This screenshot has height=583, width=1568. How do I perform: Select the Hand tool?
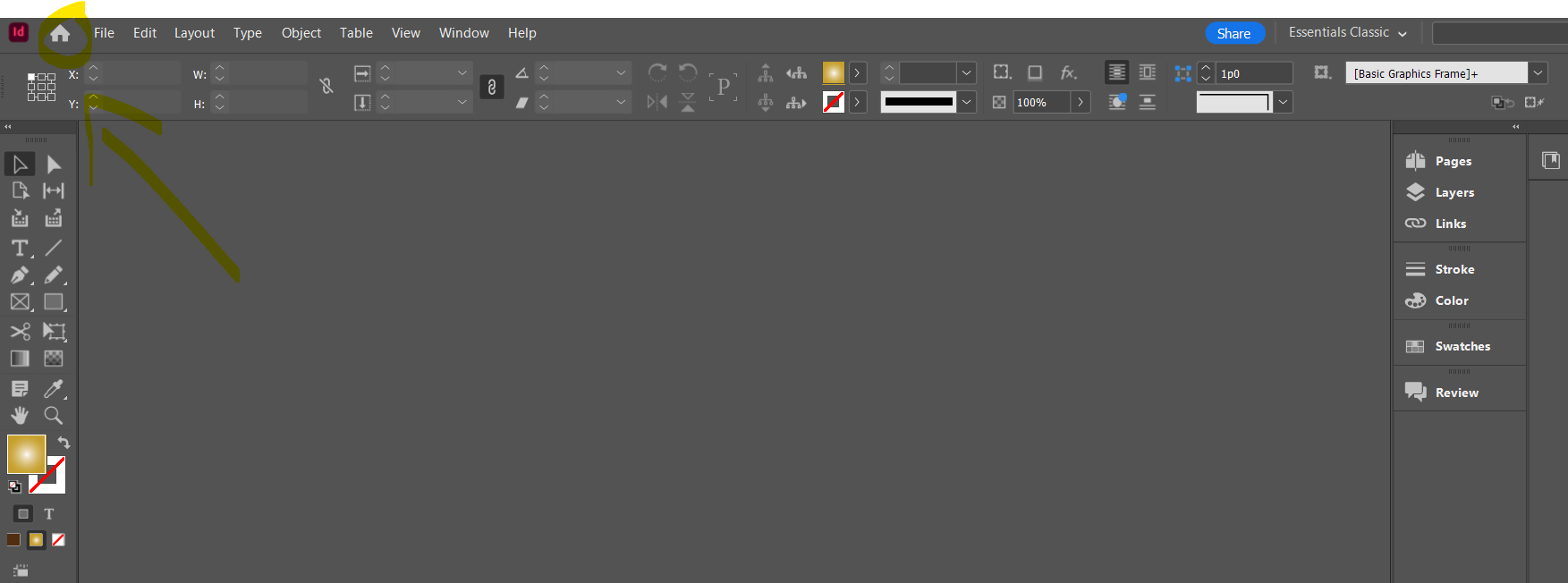tap(20, 415)
